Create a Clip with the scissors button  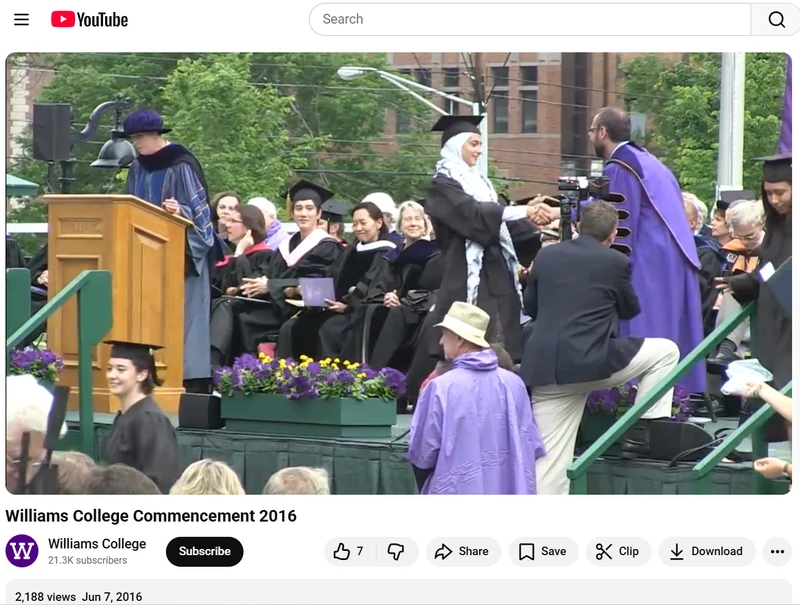pyautogui.click(x=617, y=551)
